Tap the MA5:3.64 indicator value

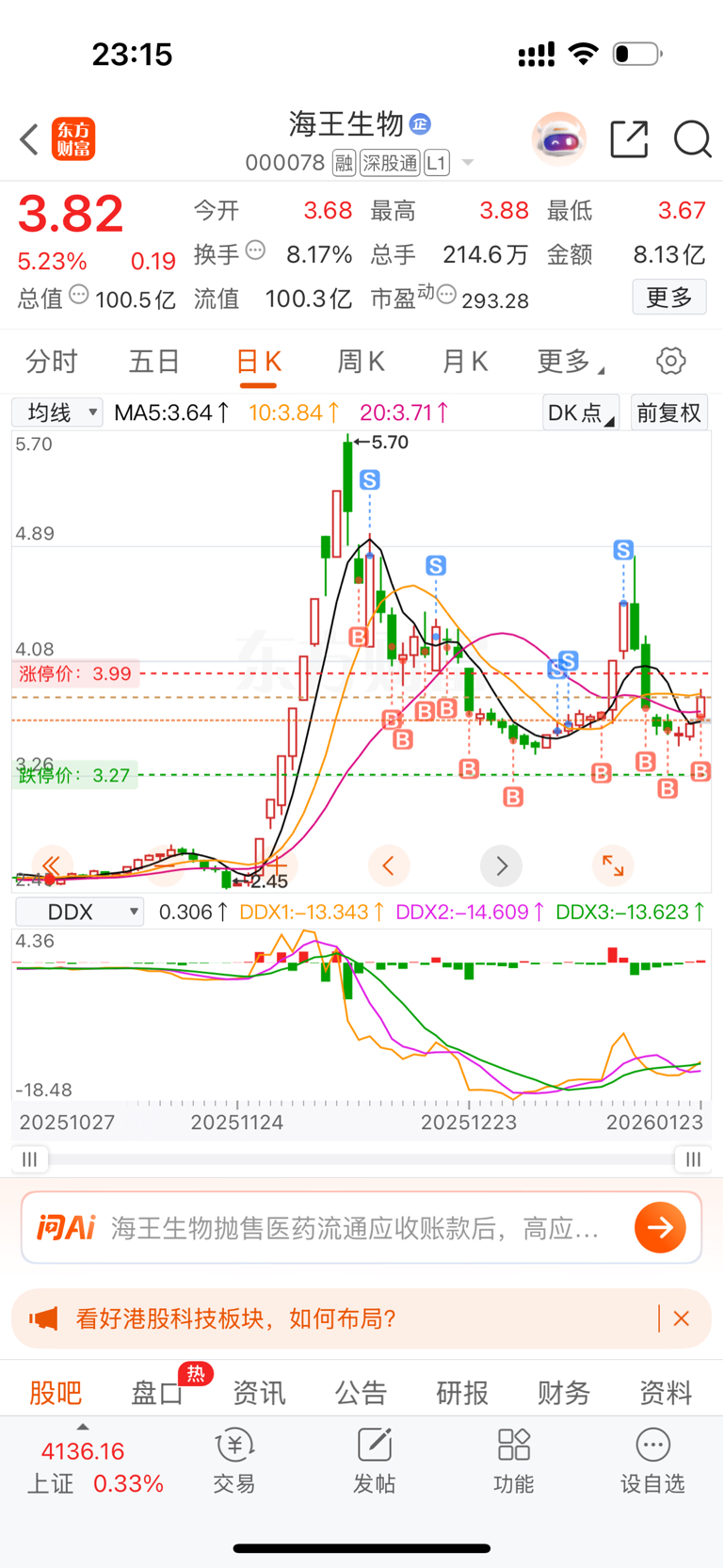click(171, 412)
